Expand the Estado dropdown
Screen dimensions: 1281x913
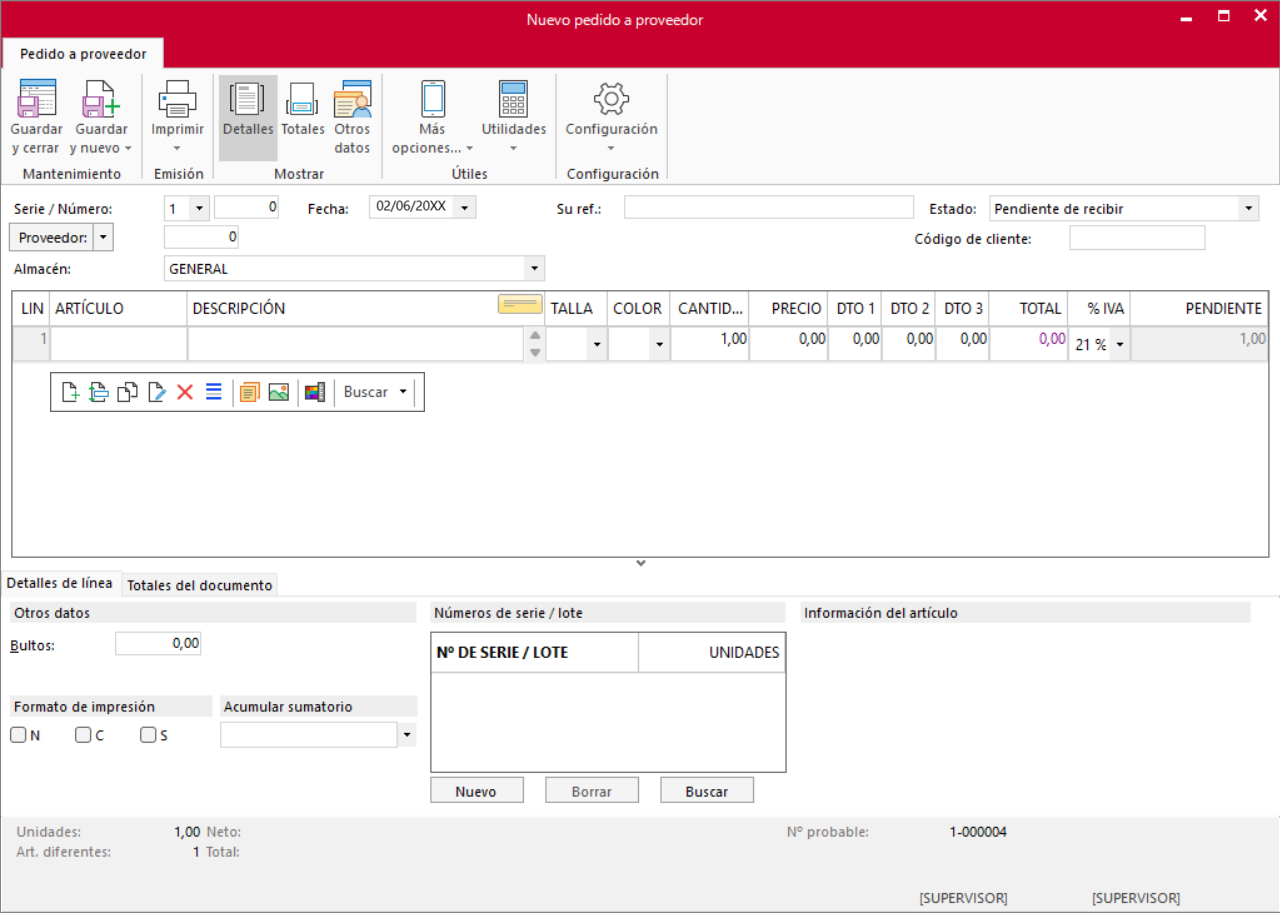(x=1248, y=209)
